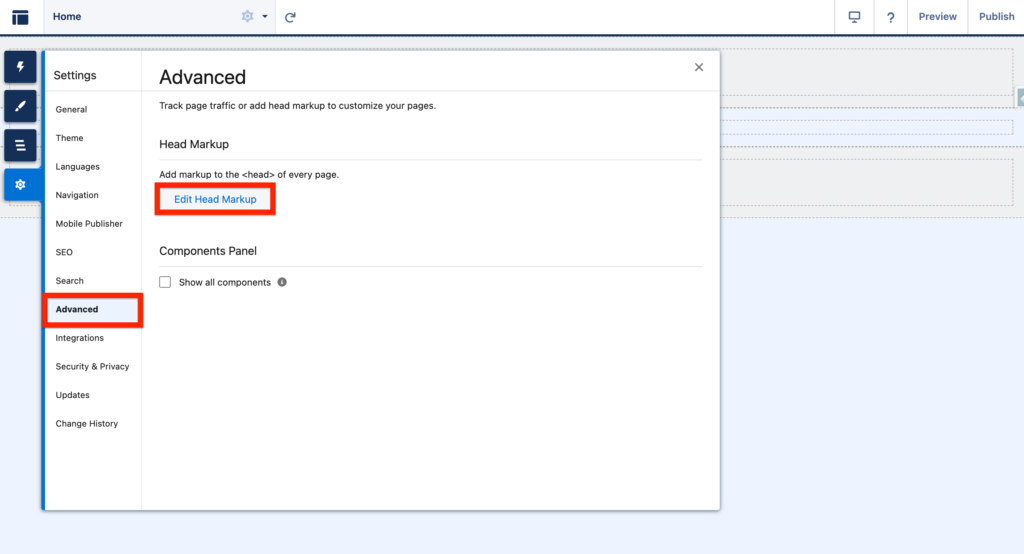Click the Preview button
The image size is (1024, 554).
pos(937,17)
